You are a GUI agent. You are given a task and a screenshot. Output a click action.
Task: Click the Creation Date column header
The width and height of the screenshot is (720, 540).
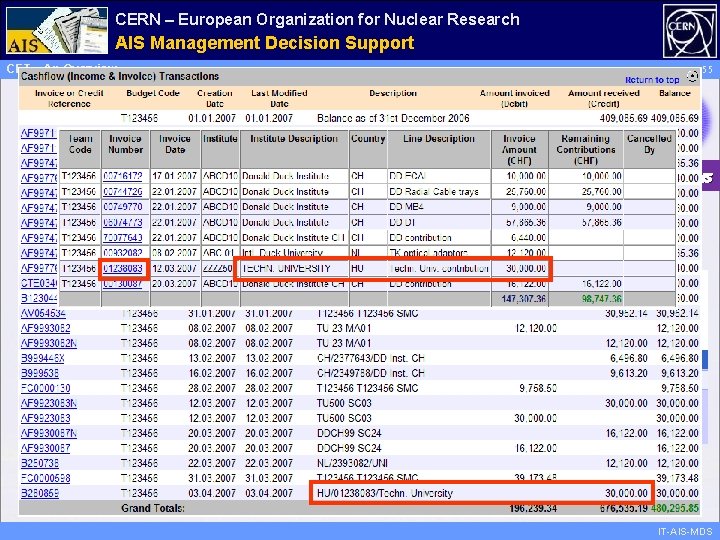pyautogui.click(x=214, y=98)
